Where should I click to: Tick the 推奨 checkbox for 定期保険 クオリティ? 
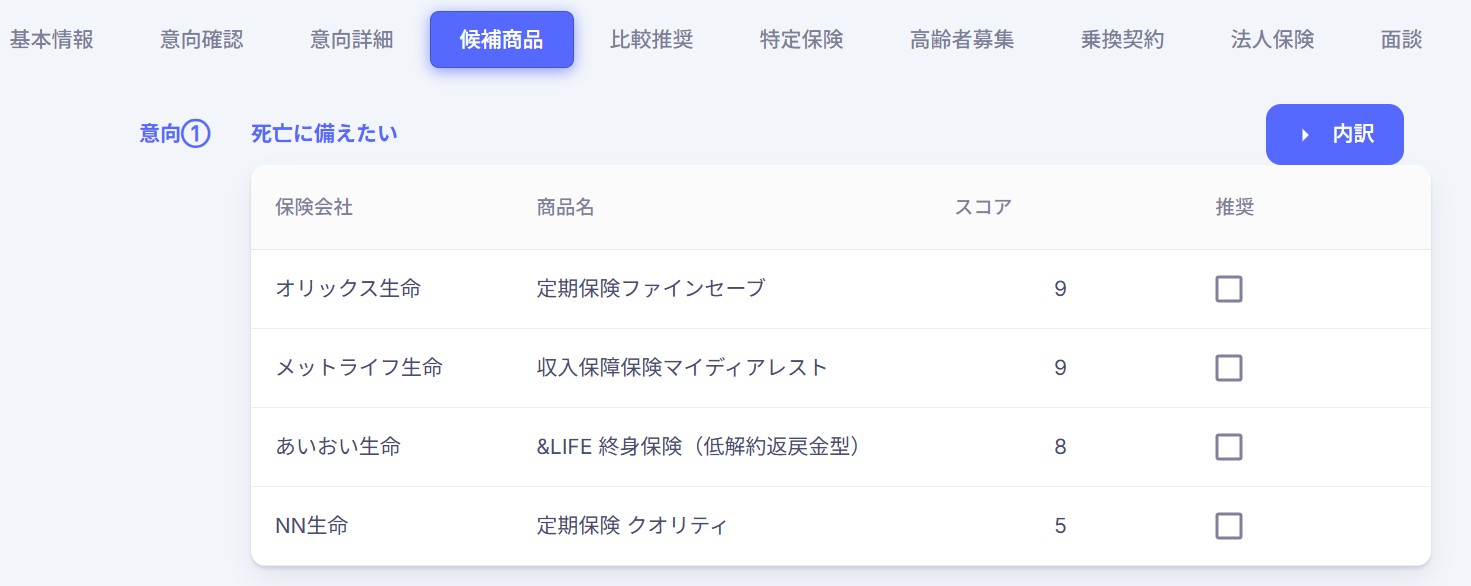coord(1228,525)
